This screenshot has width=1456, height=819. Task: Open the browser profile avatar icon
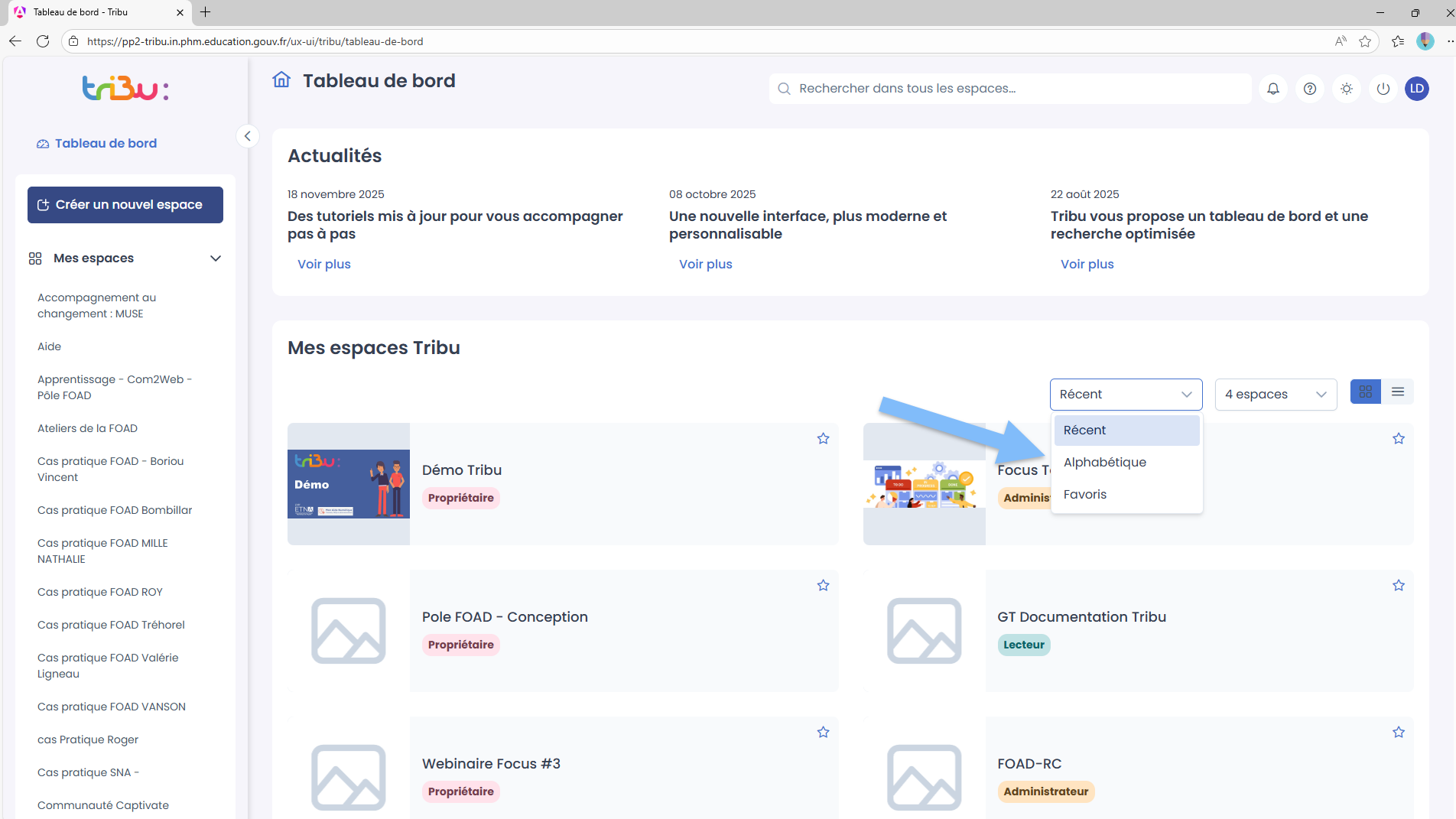click(x=1425, y=41)
